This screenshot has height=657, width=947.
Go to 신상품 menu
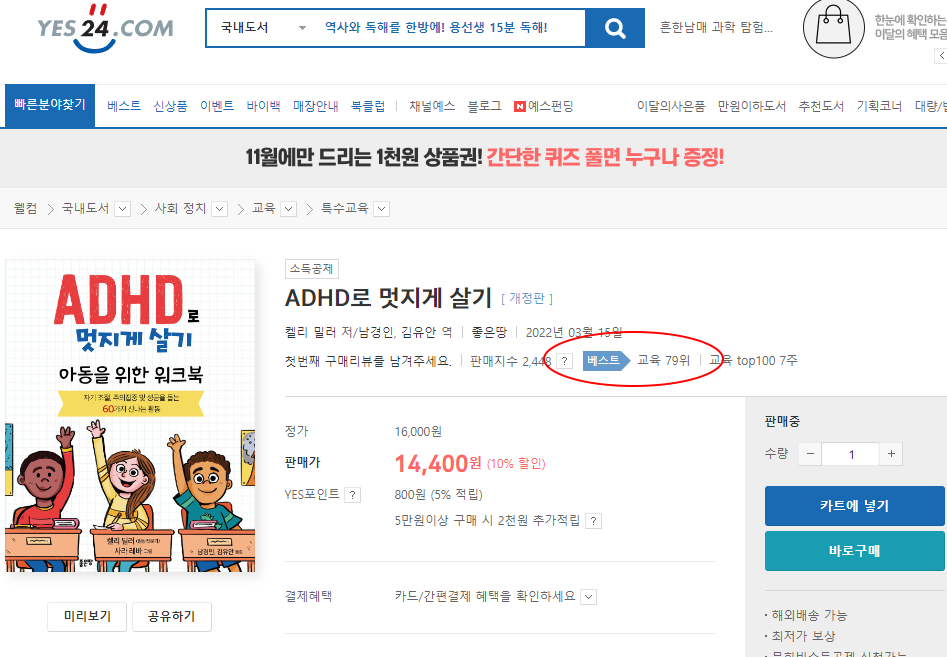(170, 106)
